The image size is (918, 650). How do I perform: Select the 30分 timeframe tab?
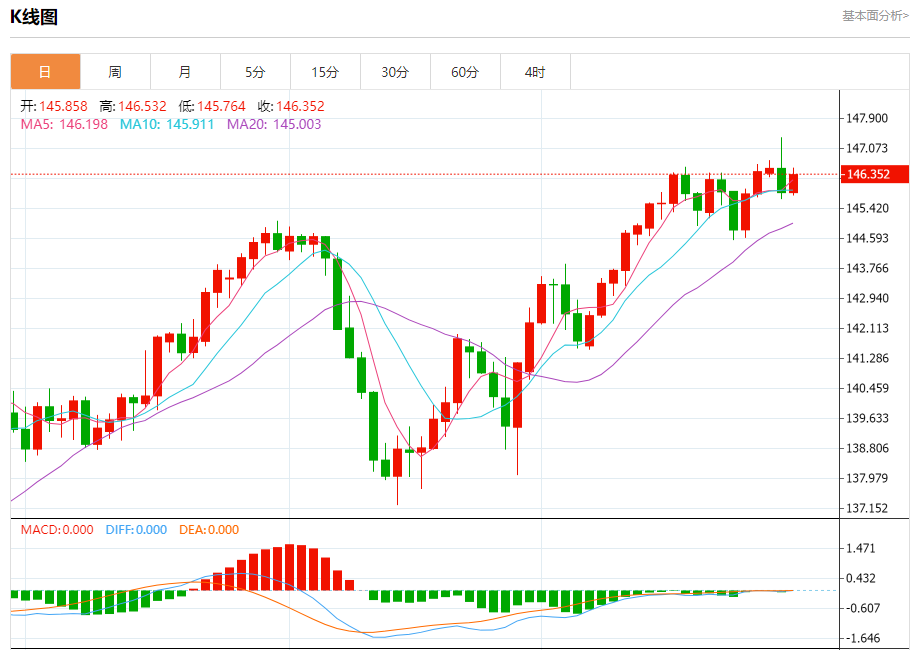tap(395, 72)
